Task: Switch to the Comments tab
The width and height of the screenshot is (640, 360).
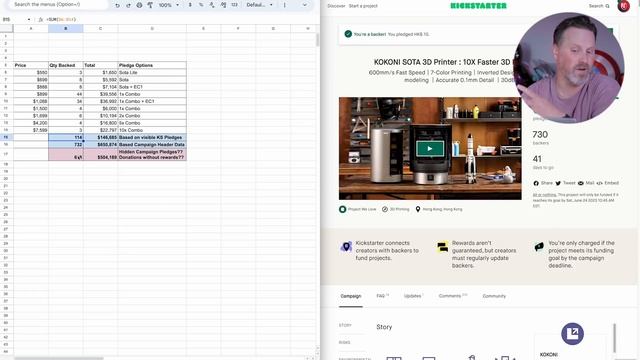Action: (x=453, y=296)
